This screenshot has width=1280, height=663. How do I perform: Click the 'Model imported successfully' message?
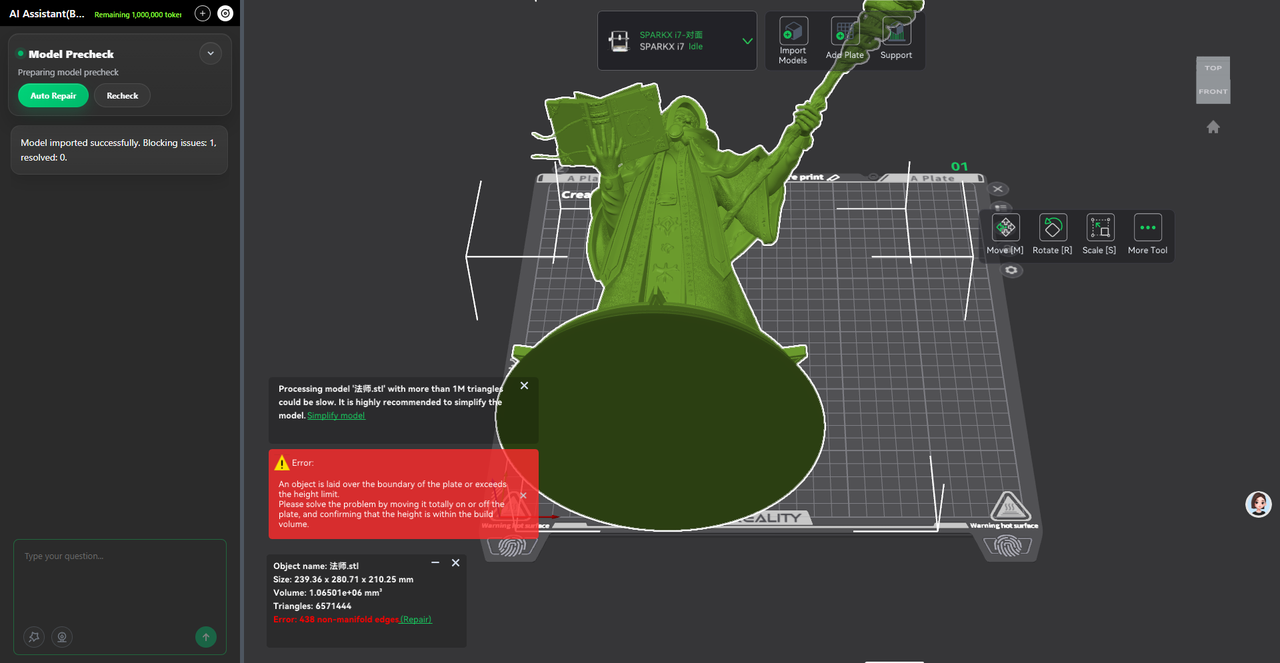tap(118, 150)
